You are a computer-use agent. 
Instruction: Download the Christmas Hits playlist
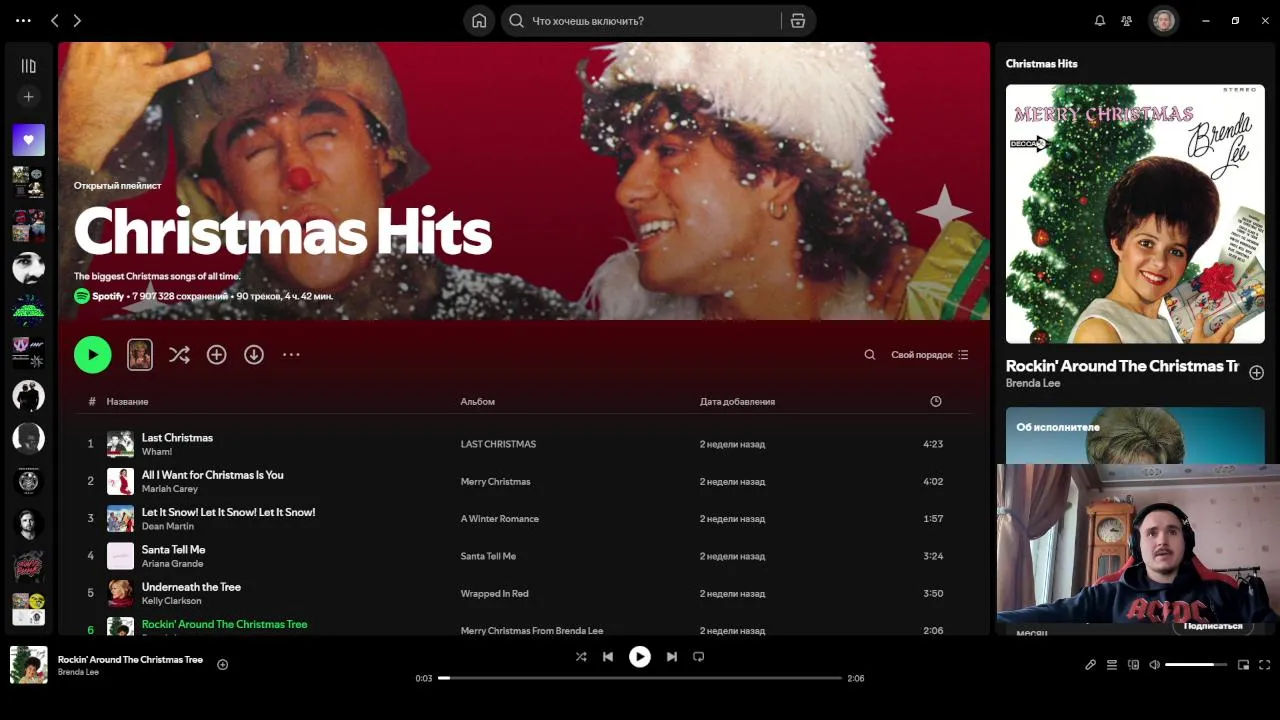254,355
